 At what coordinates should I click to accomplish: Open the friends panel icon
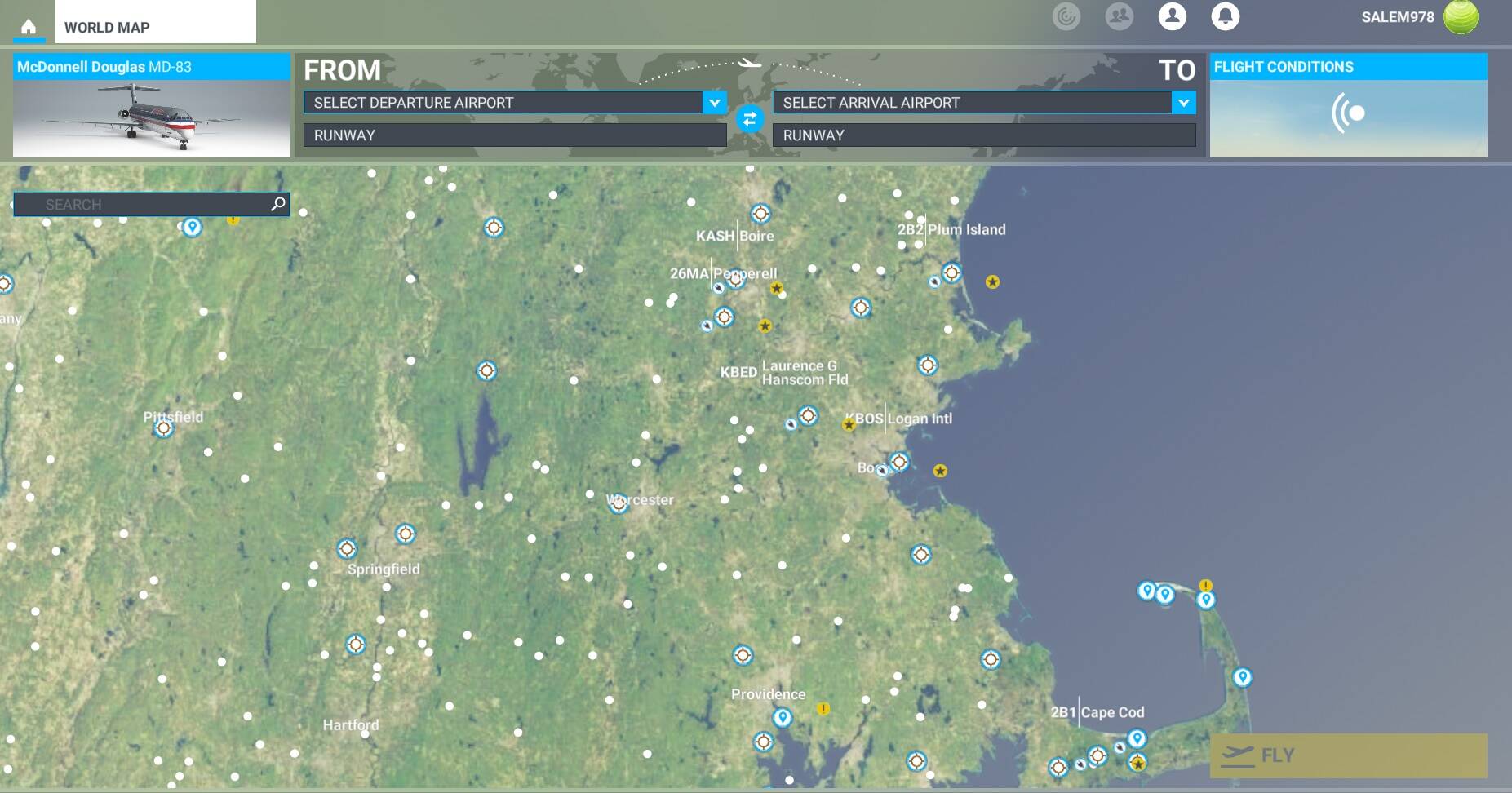tap(1119, 17)
